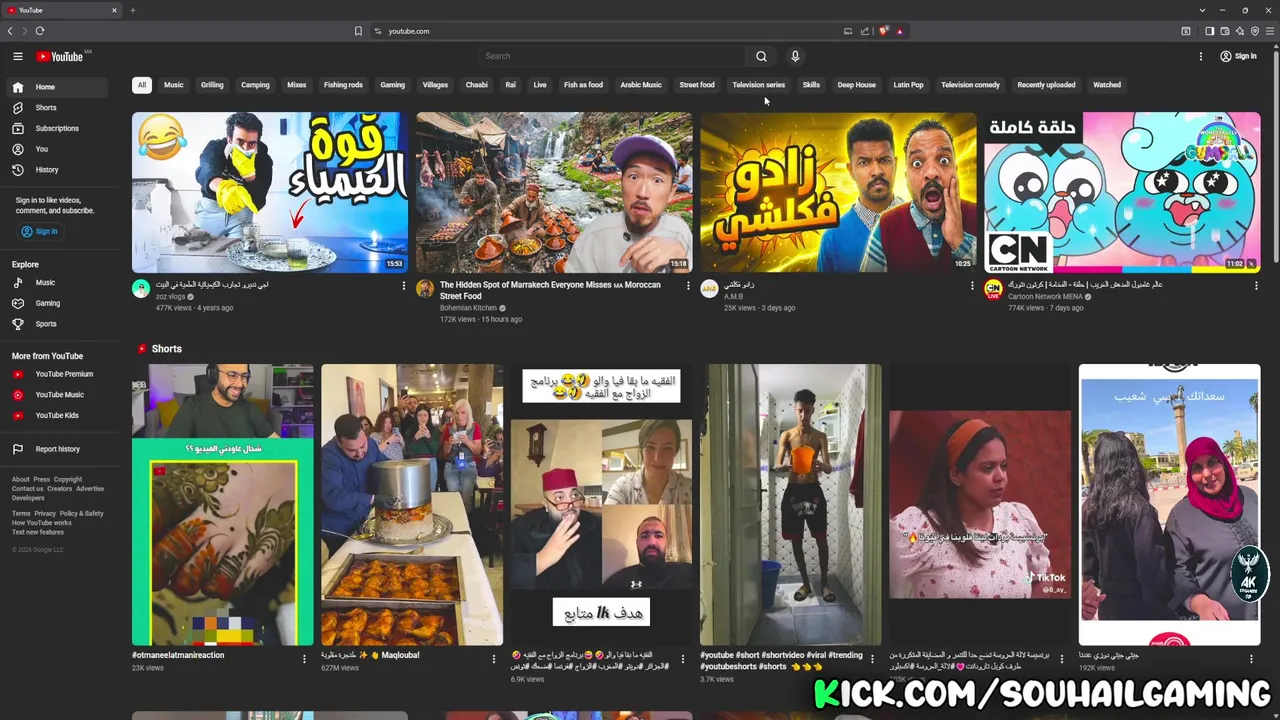Click Bohemian Kitchen channel avatar

[x=425, y=290]
